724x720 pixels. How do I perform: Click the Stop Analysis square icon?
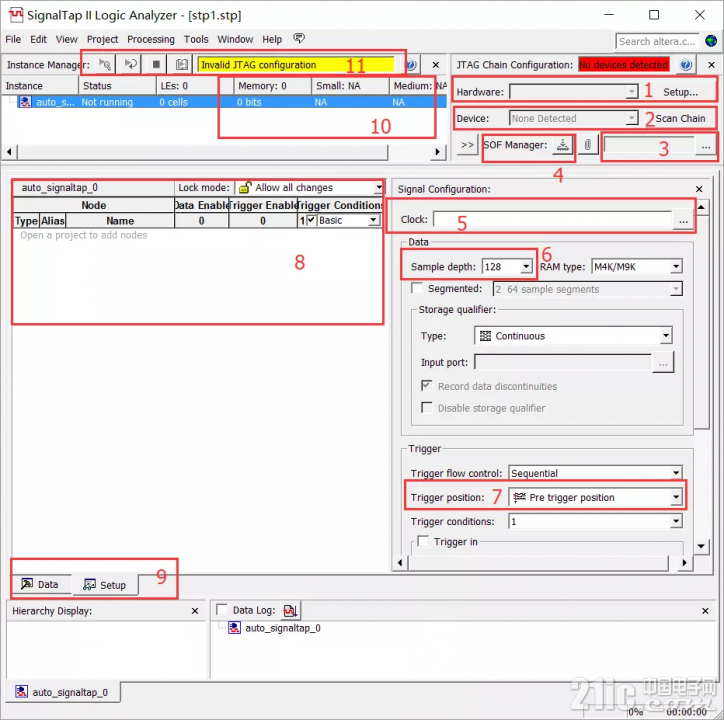pyautogui.click(x=156, y=64)
